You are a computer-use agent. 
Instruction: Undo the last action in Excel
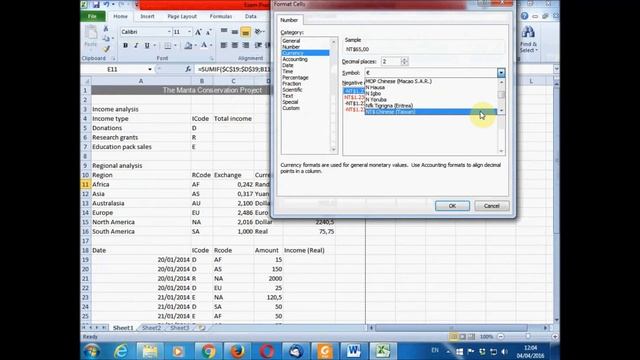pos(106,5)
